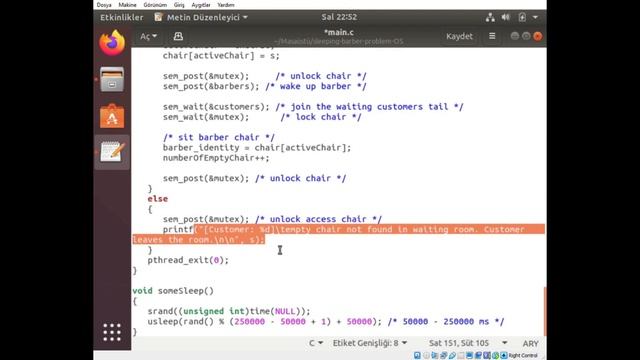The image size is (640, 360).
Task: Click the sem_post(&barbers); wake up barber line
Action: click(264, 86)
